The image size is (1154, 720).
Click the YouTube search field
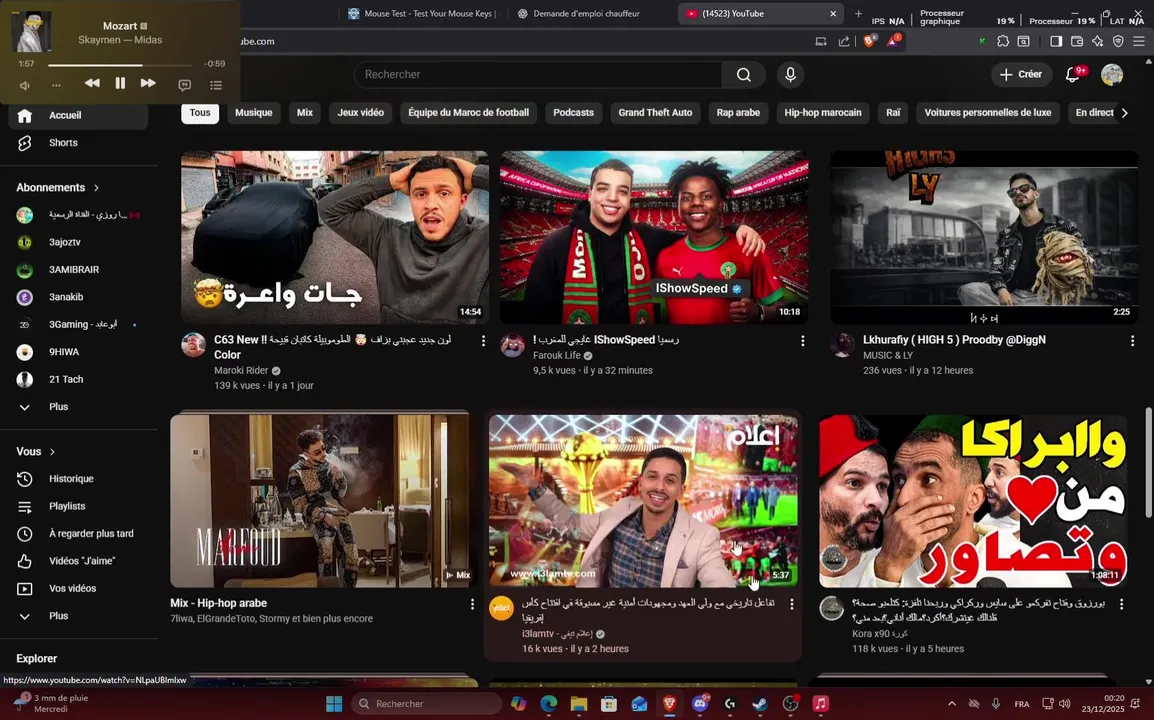(x=538, y=74)
